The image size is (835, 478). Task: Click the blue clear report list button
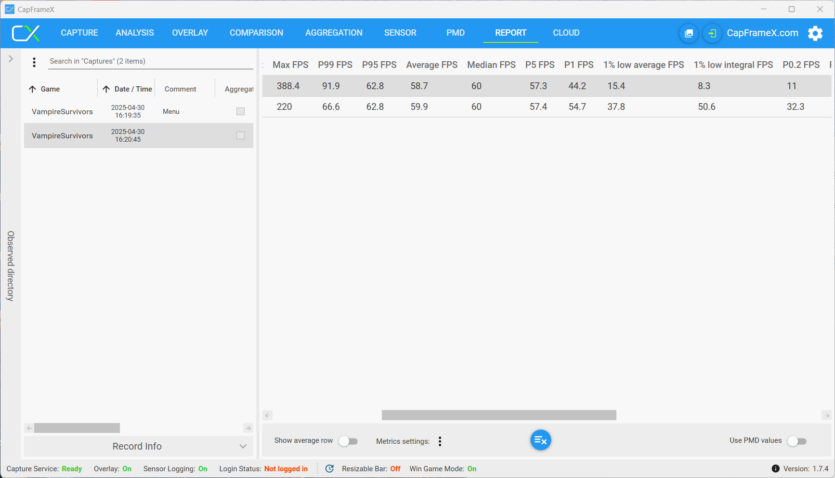point(541,440)
